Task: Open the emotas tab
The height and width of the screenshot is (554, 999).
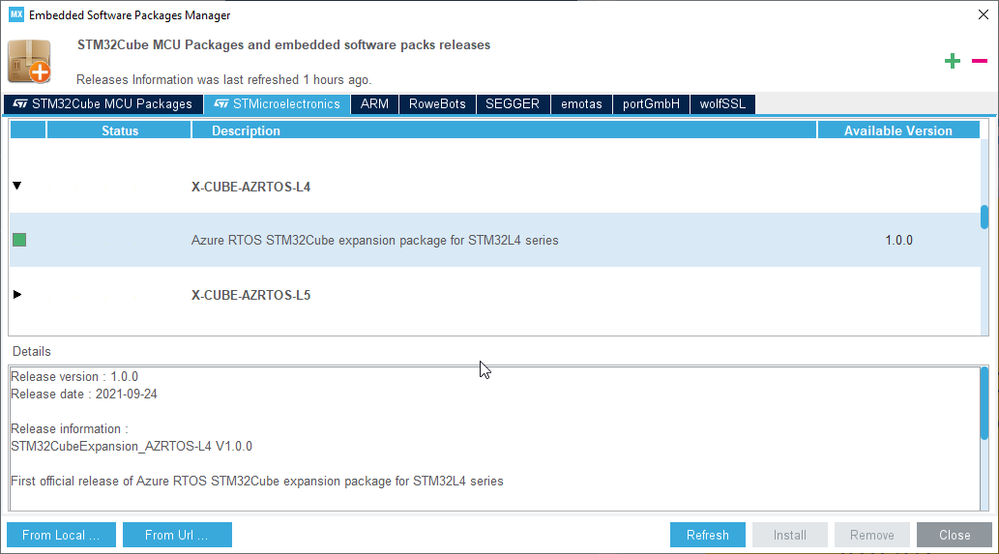Action: click(x=581, y=104)
